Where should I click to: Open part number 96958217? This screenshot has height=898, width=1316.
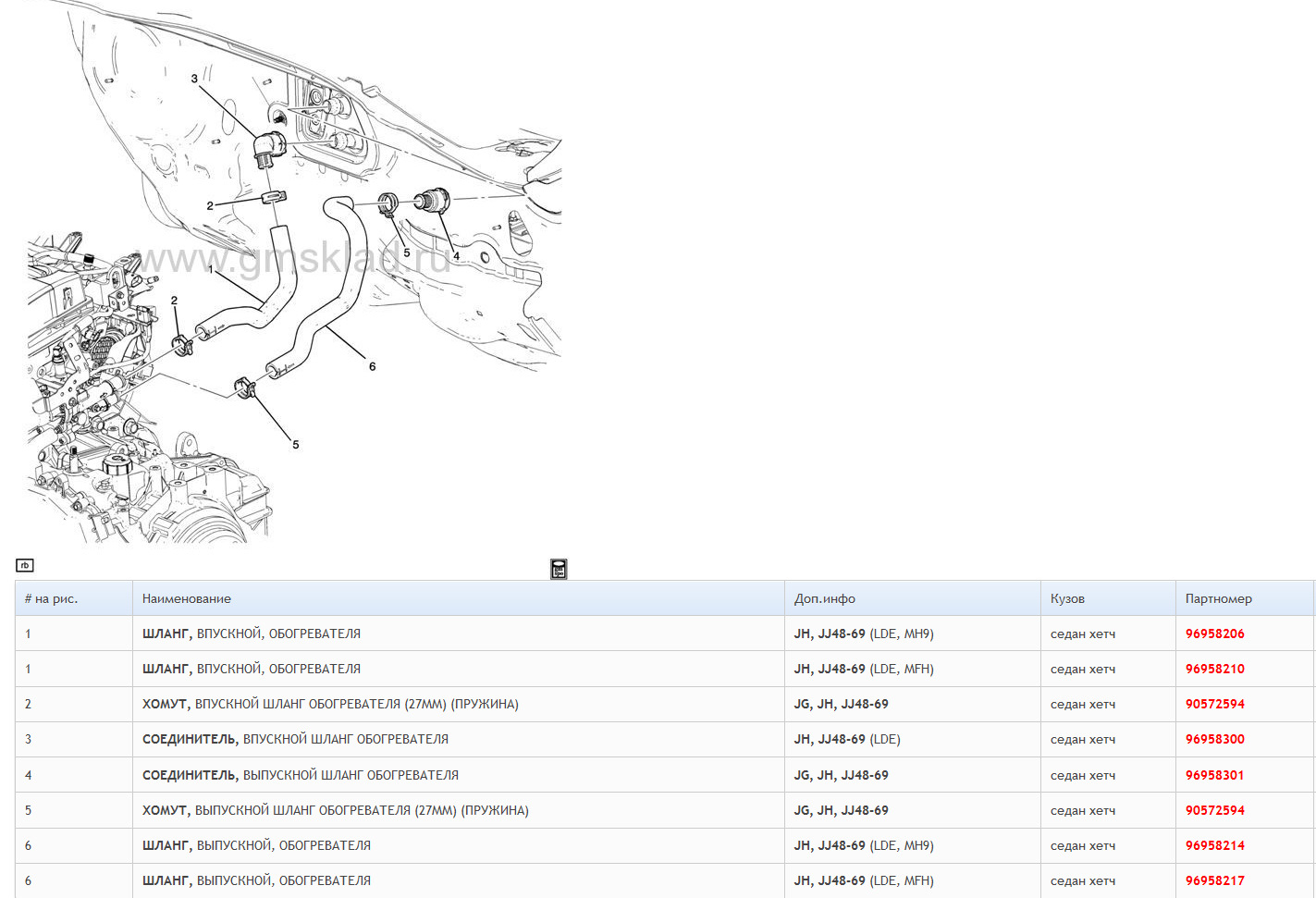(x=1214, y=880)
